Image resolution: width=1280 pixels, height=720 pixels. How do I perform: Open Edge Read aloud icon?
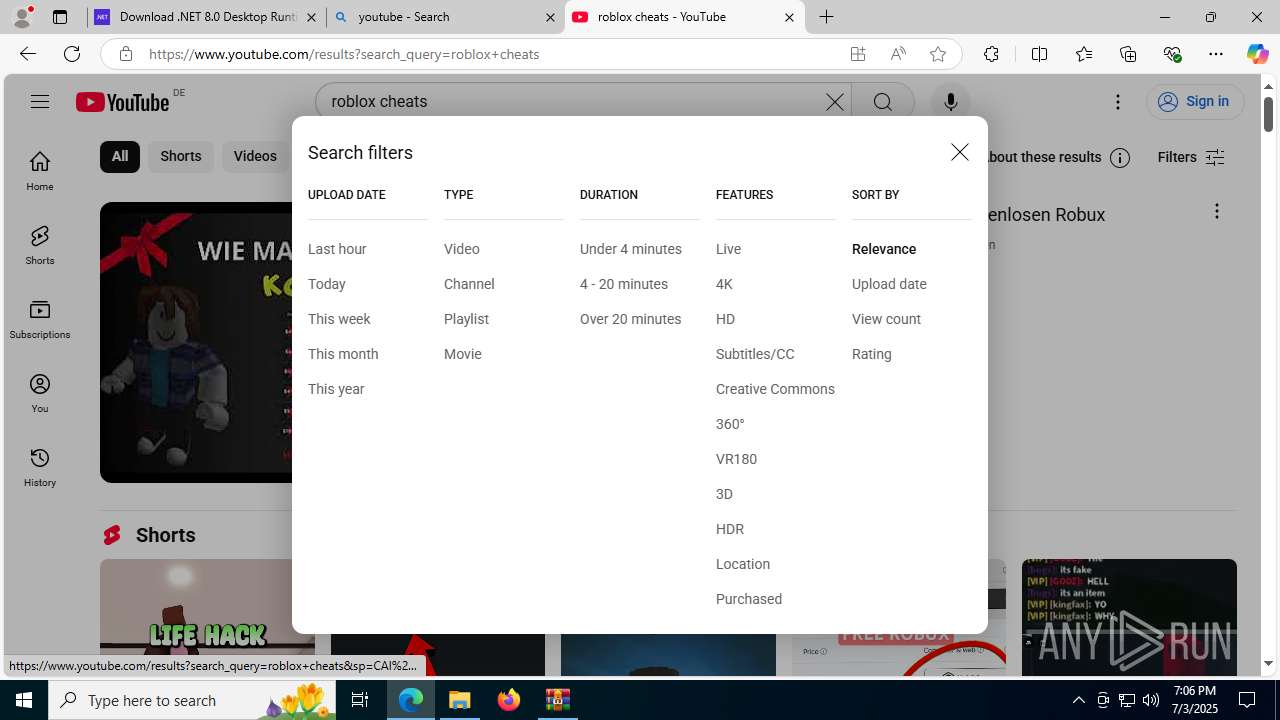pos(898,54)
